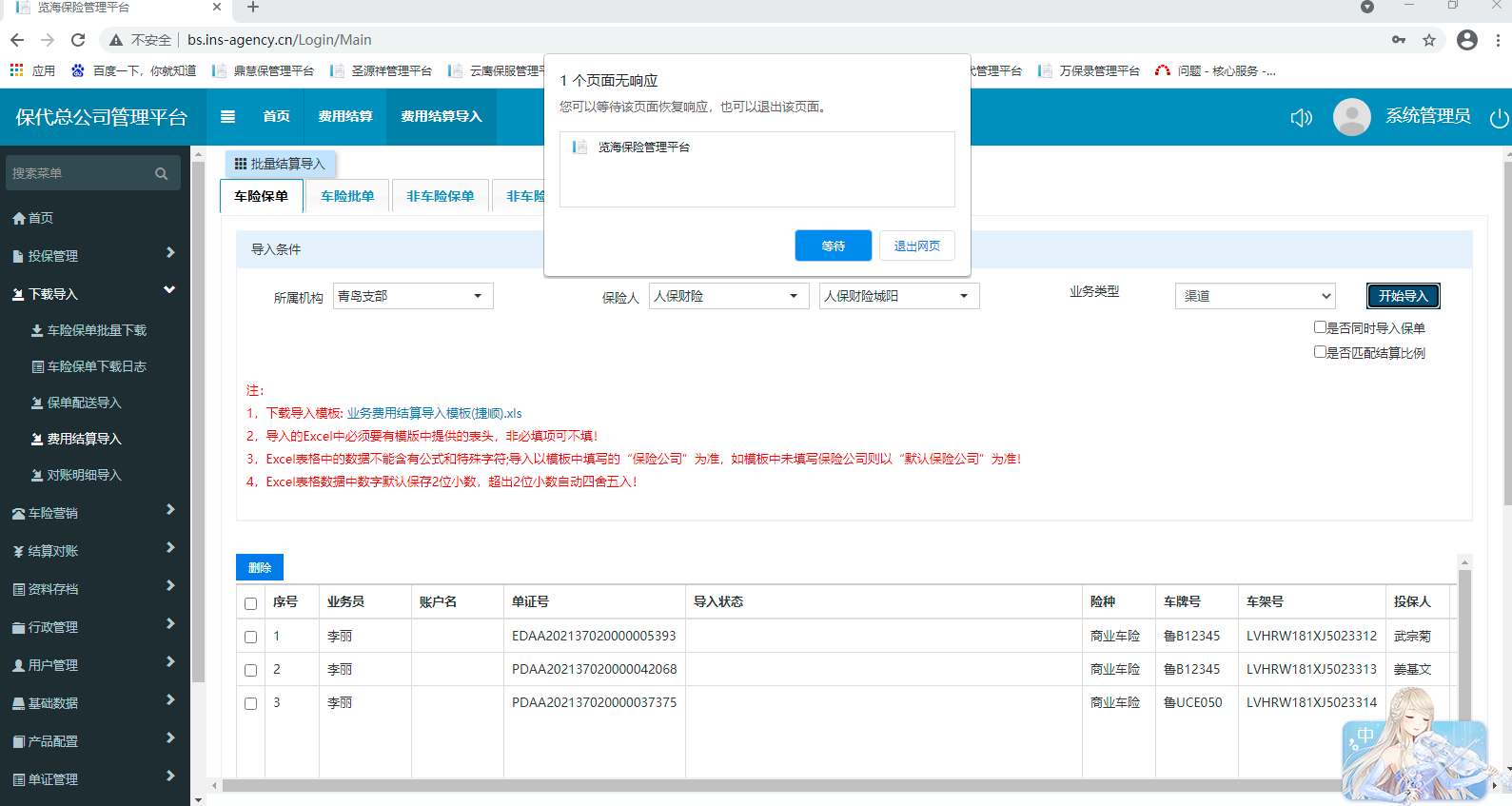Viewport: 1512px width, 806px height.
Task: Click the 搜索菜单 search field
Action: click(x=80, y=173)
